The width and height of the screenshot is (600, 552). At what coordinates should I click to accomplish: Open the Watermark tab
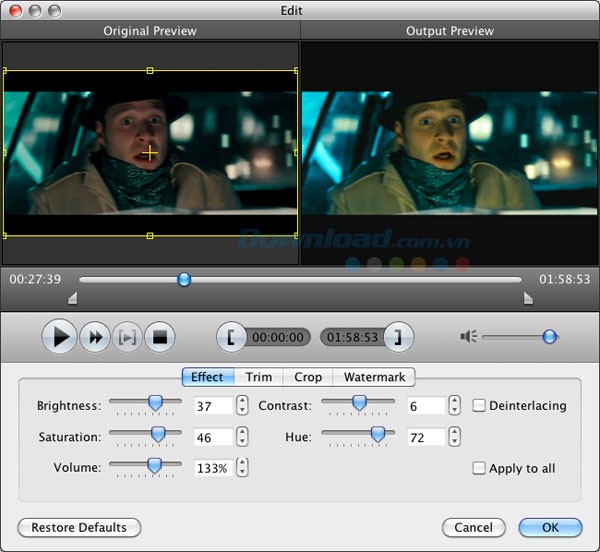click(x=374, y=377)
